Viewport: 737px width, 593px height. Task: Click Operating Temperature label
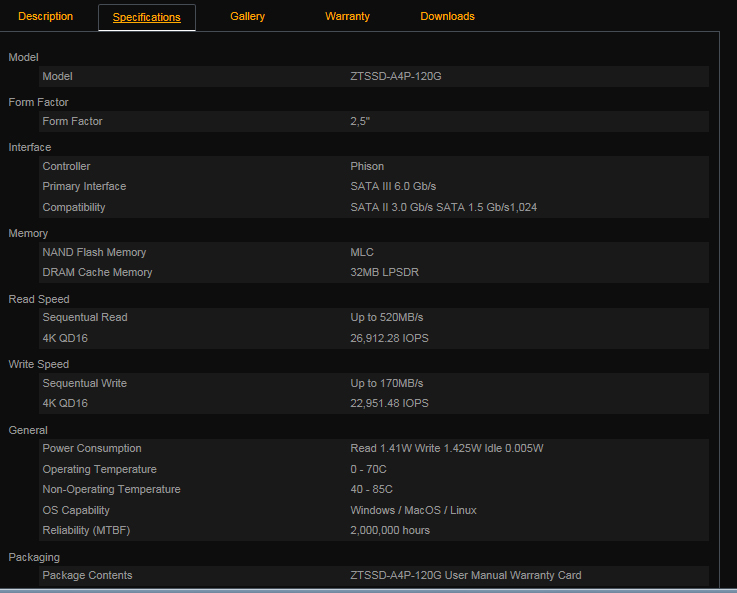pyautogui.click(x=100, y=469)
